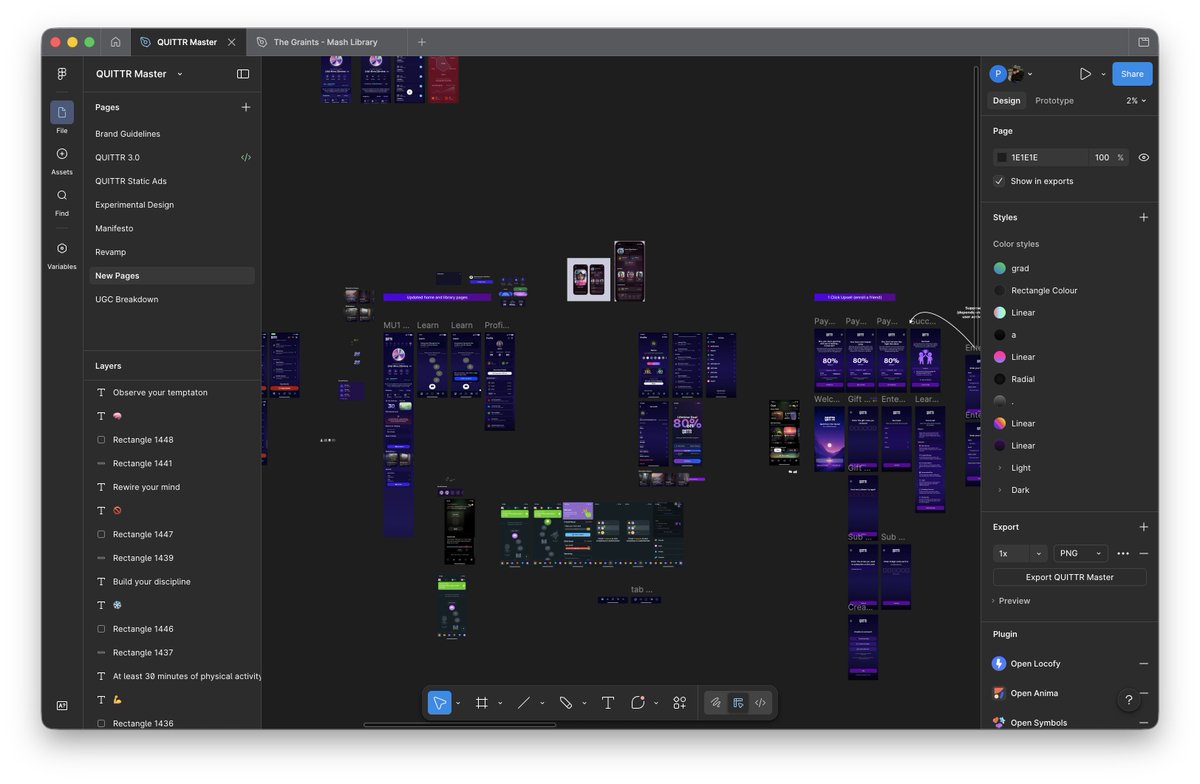This screenshot has height=784, width=1200.
Task: Click Export QUITTR Master button
Action: point(1070,577)
